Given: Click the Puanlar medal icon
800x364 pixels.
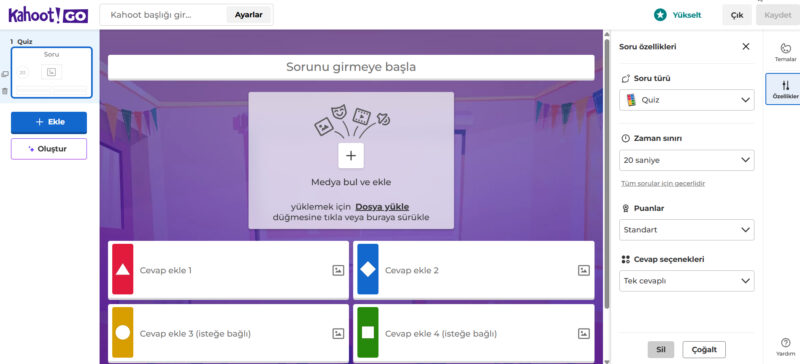Looking at the screenshot, I should tap(626, 208).
